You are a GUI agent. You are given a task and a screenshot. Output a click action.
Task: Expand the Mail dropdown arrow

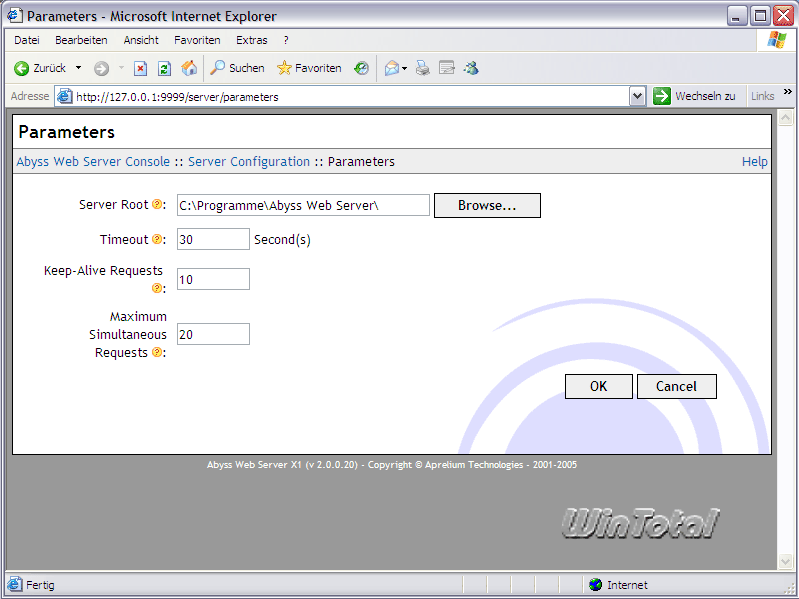coord(405,68)
